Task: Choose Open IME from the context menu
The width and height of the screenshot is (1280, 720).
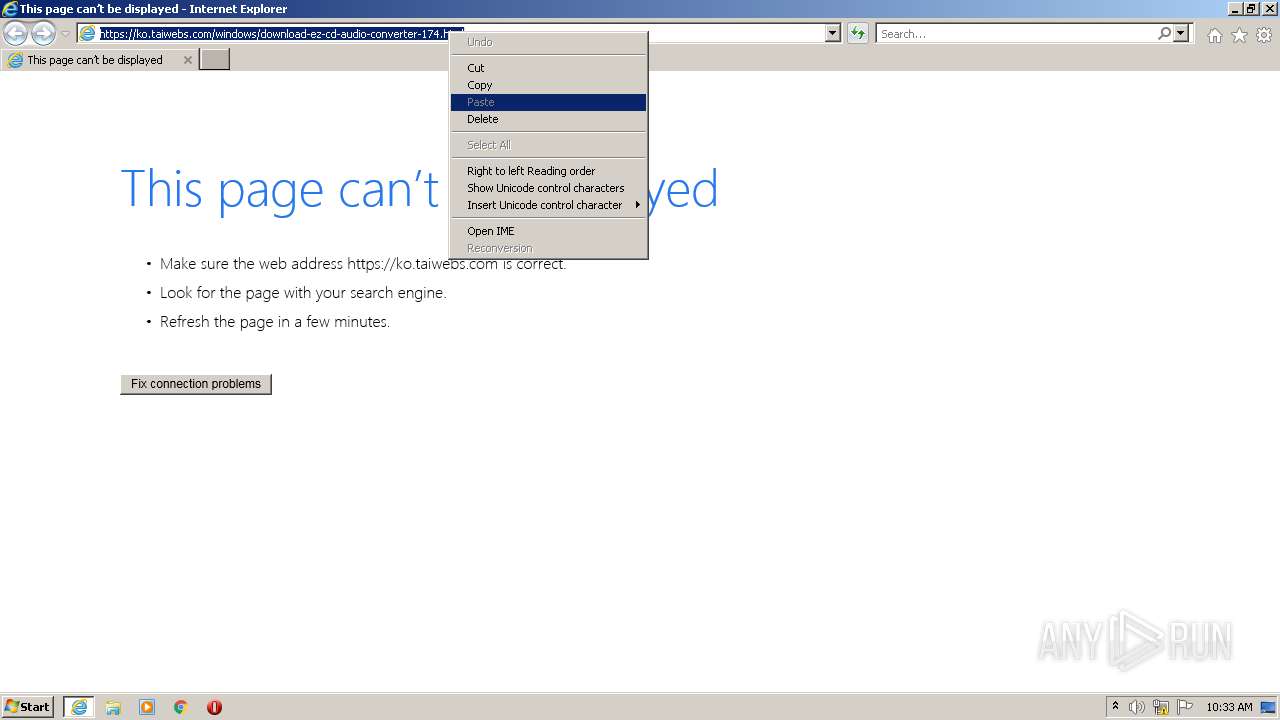Action: coord(548,231)
